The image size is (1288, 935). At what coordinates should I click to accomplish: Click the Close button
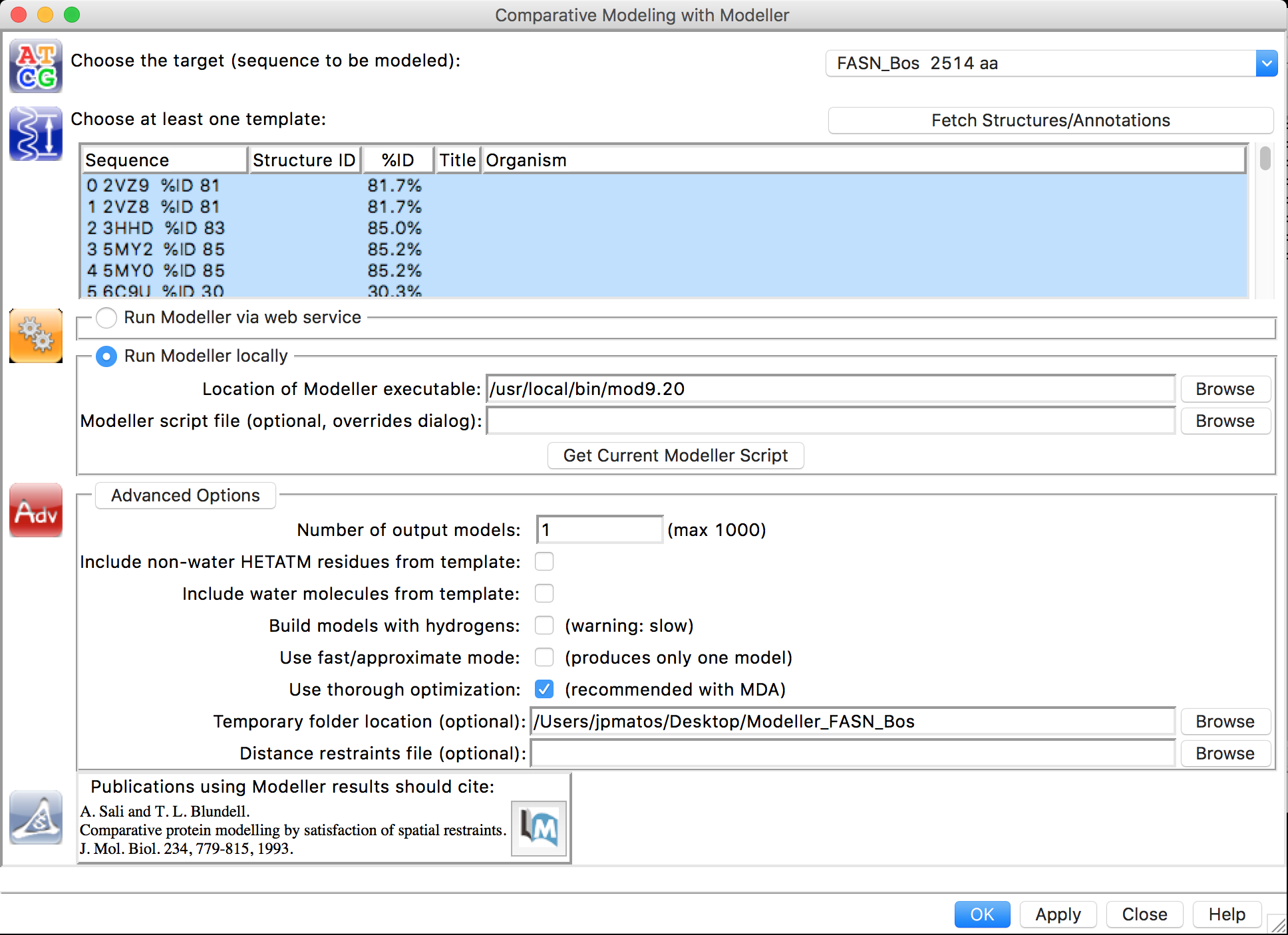click(x=1144, y=914)
